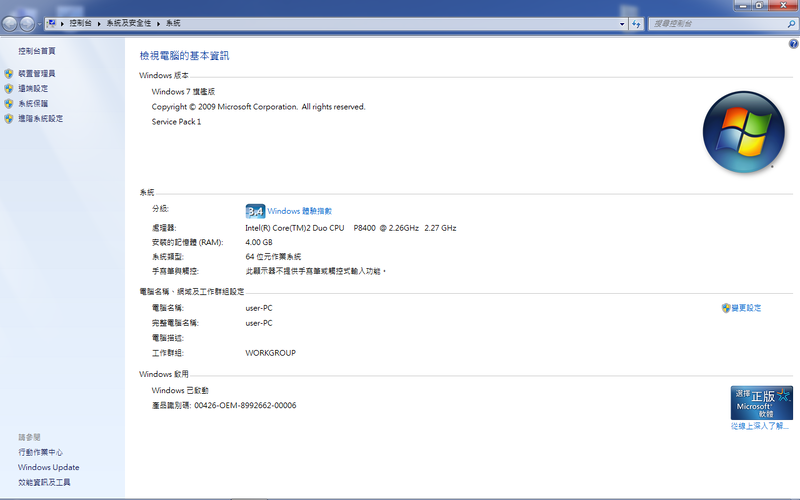Open 從線上深入了解 link
This screenshot has width=800, height=500.
click(760, 426)
